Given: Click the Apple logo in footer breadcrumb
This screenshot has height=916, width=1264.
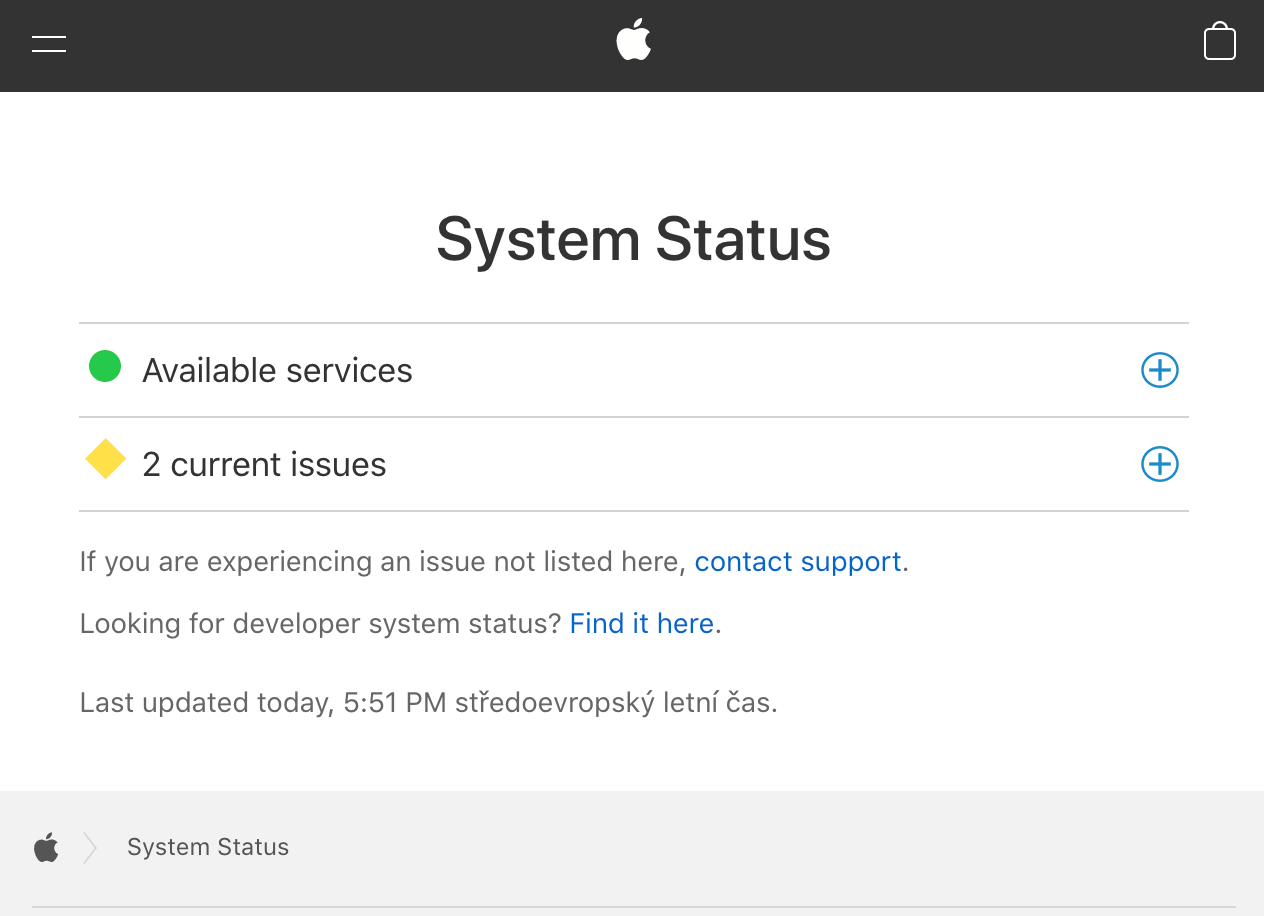Looking at the screenshot, I should 46,848.
